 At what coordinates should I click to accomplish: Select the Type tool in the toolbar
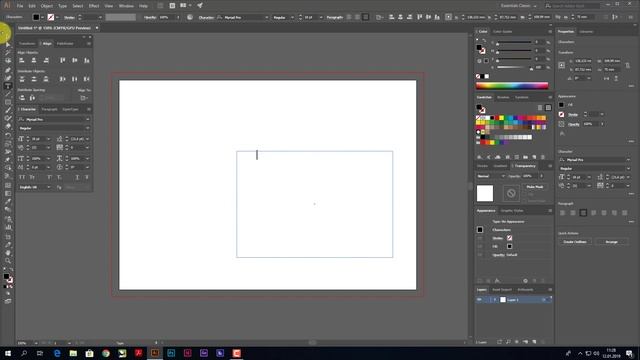[x=8, y=86]
